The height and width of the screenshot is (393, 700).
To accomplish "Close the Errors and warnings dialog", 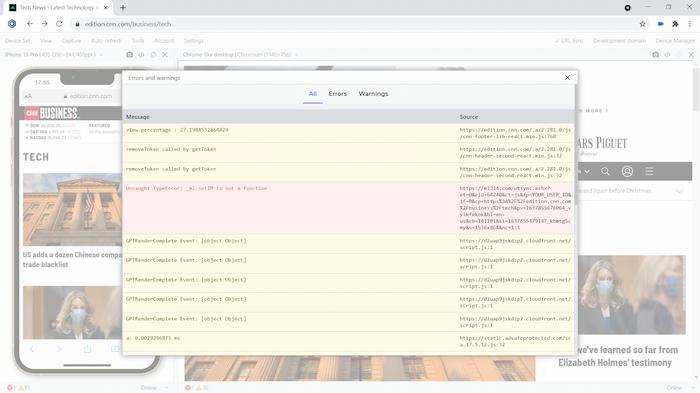I will point(567,77).
